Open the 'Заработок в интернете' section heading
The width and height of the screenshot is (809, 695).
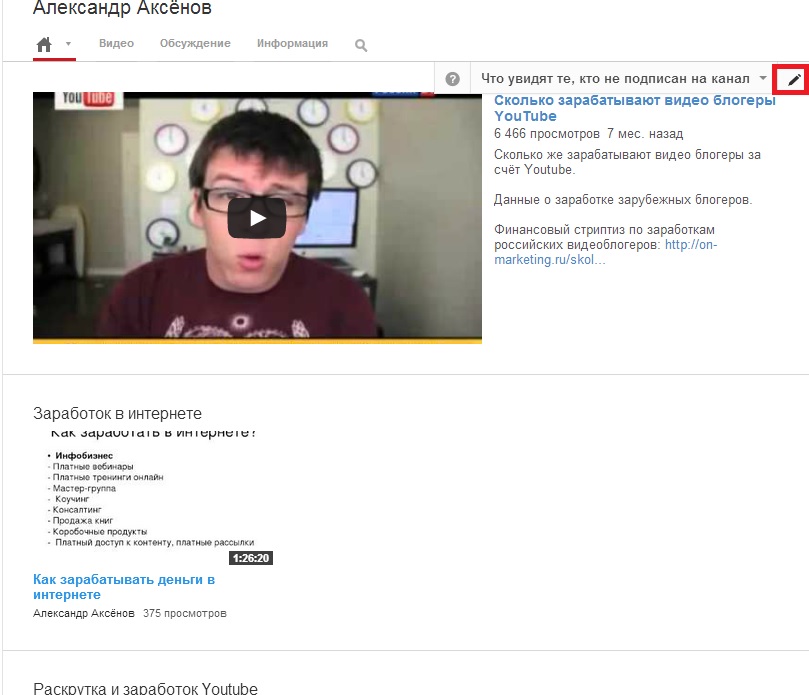tap(117, 413)
